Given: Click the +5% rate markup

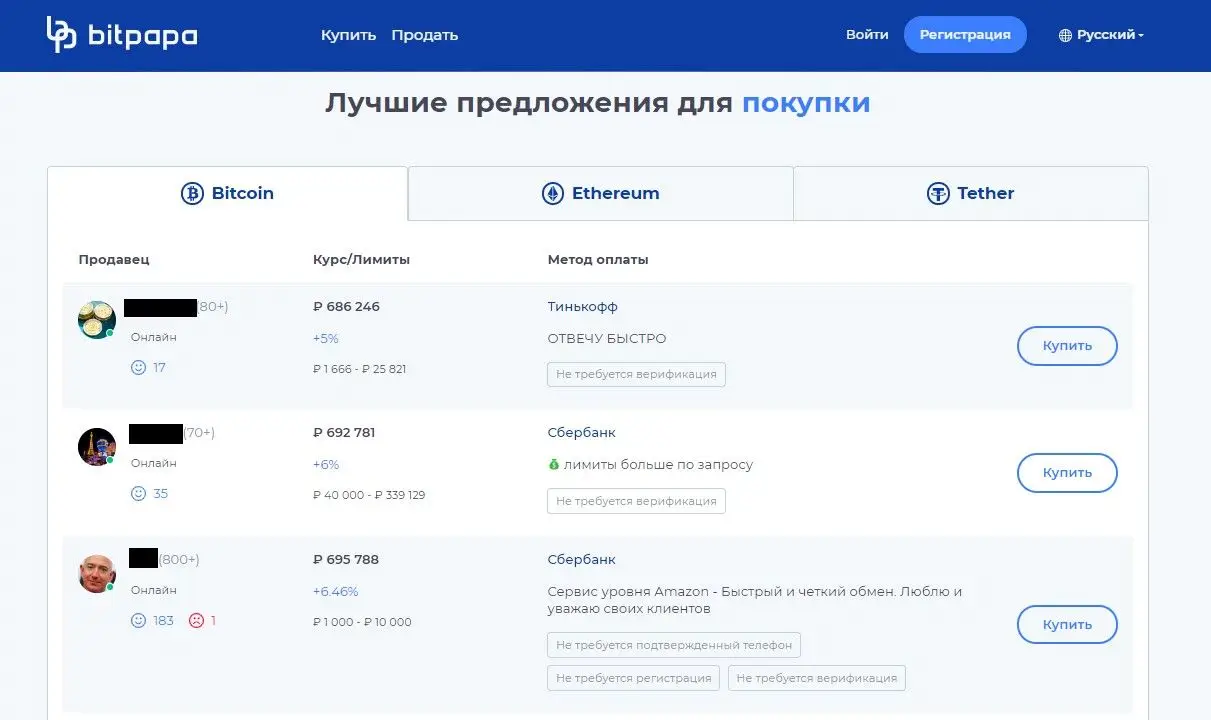Looking at the screenshot, I should click(x=326, y=339).
